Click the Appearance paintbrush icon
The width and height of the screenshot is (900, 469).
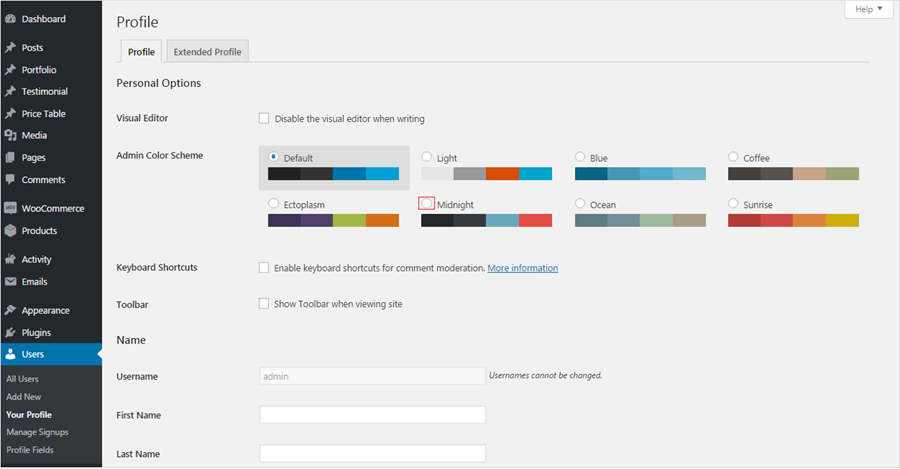click(x=10, y=310)
